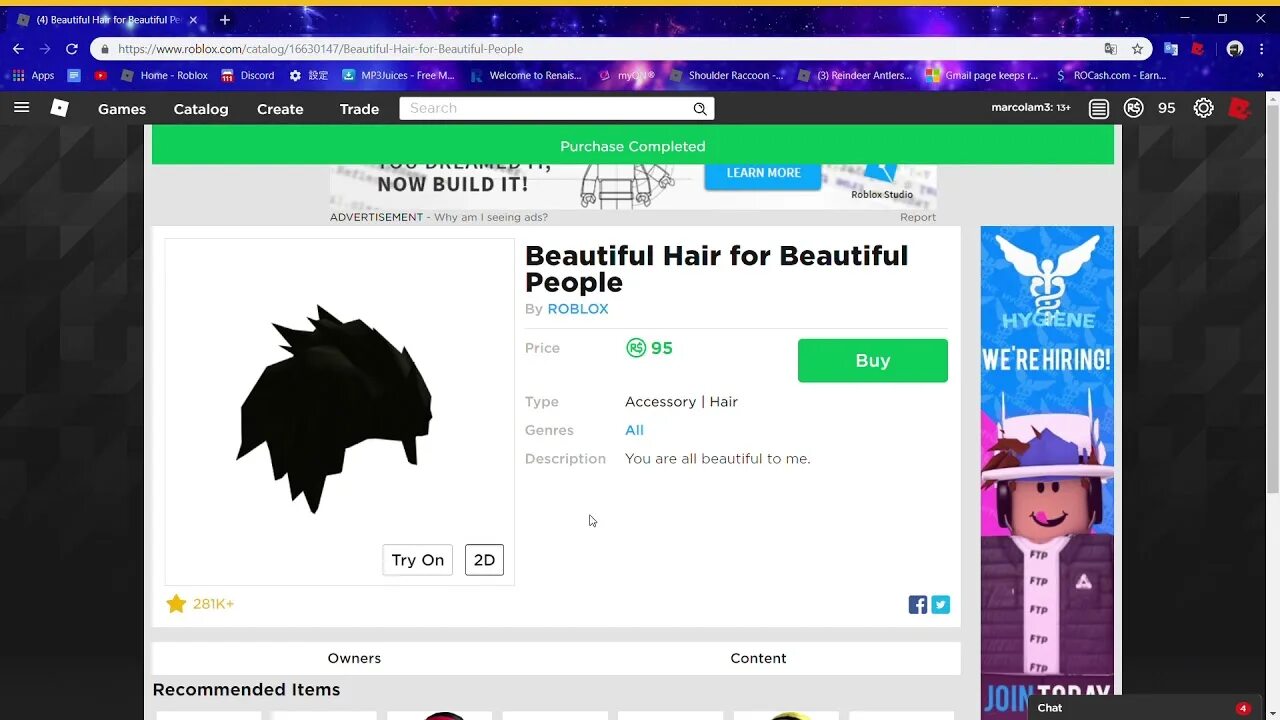Open the Apps bookmarks shortcut
The height and width of the screenshot is (720, 1280).
coord(34,75)
